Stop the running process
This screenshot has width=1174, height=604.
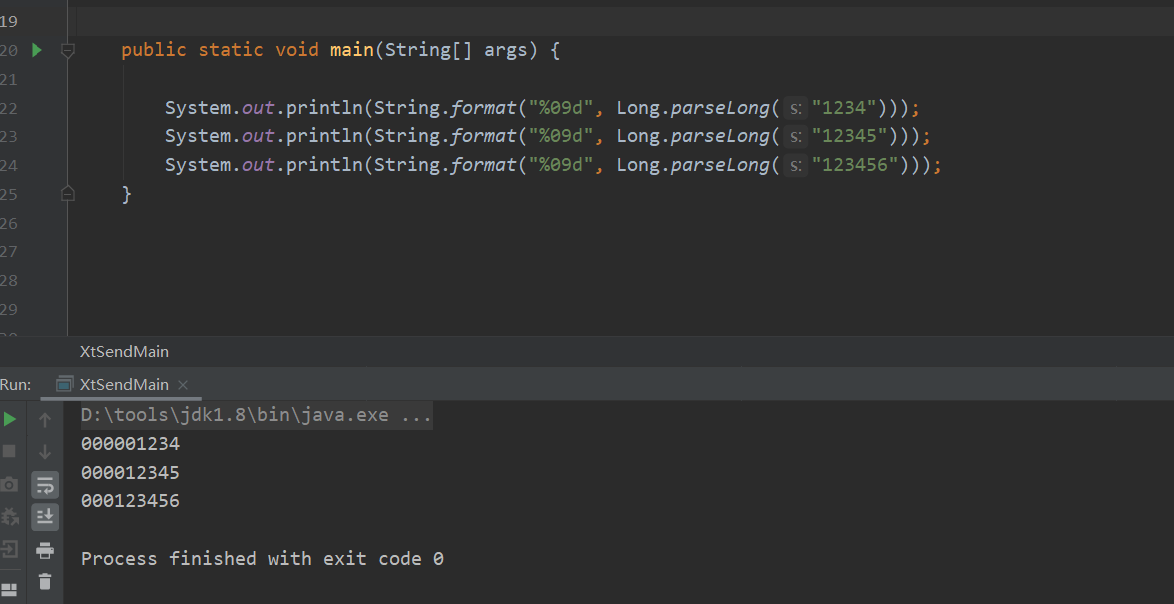(x=10, y=451)
